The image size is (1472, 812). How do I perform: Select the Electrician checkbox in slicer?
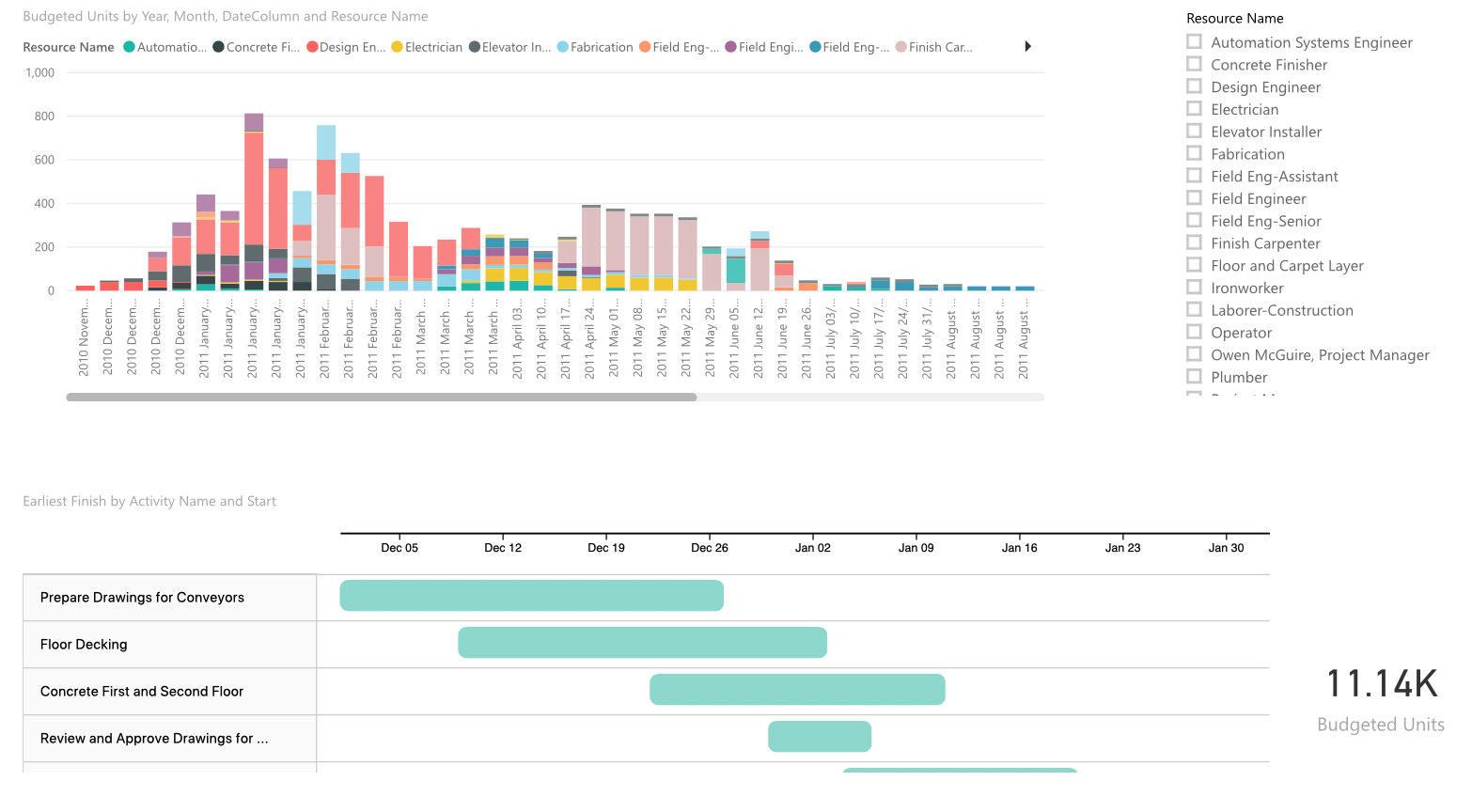[1194, 108]
